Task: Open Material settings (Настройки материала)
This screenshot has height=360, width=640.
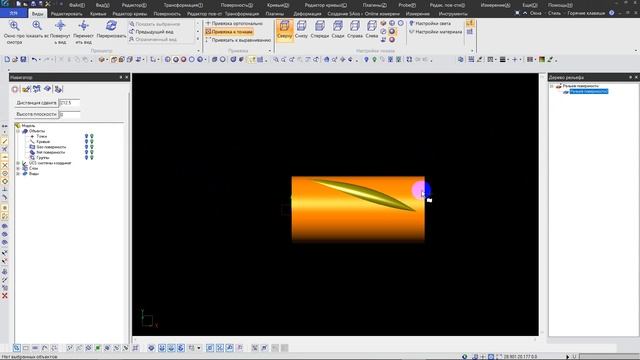Action: (x=436, y=32)
